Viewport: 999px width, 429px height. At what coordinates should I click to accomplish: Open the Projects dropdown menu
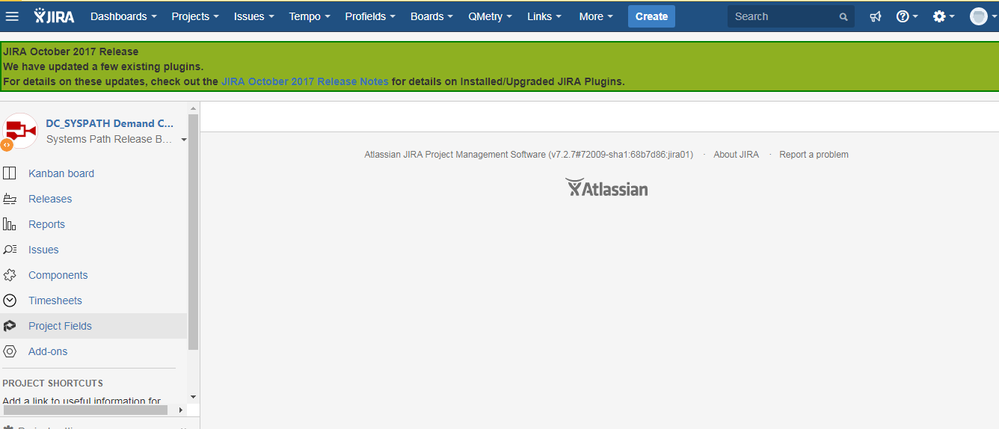[196, 17]
